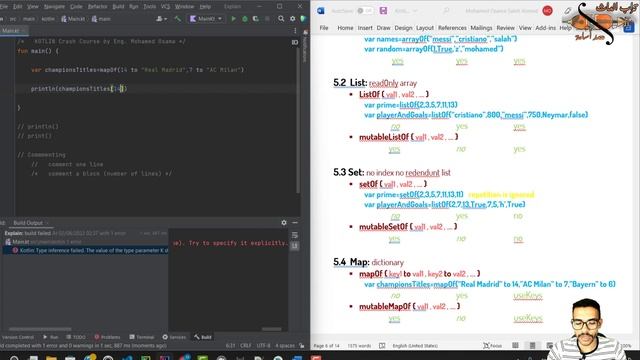640x360 pixels.
Task: Open File Explorer folder icon on taskbar
Action: coord(51,358)
